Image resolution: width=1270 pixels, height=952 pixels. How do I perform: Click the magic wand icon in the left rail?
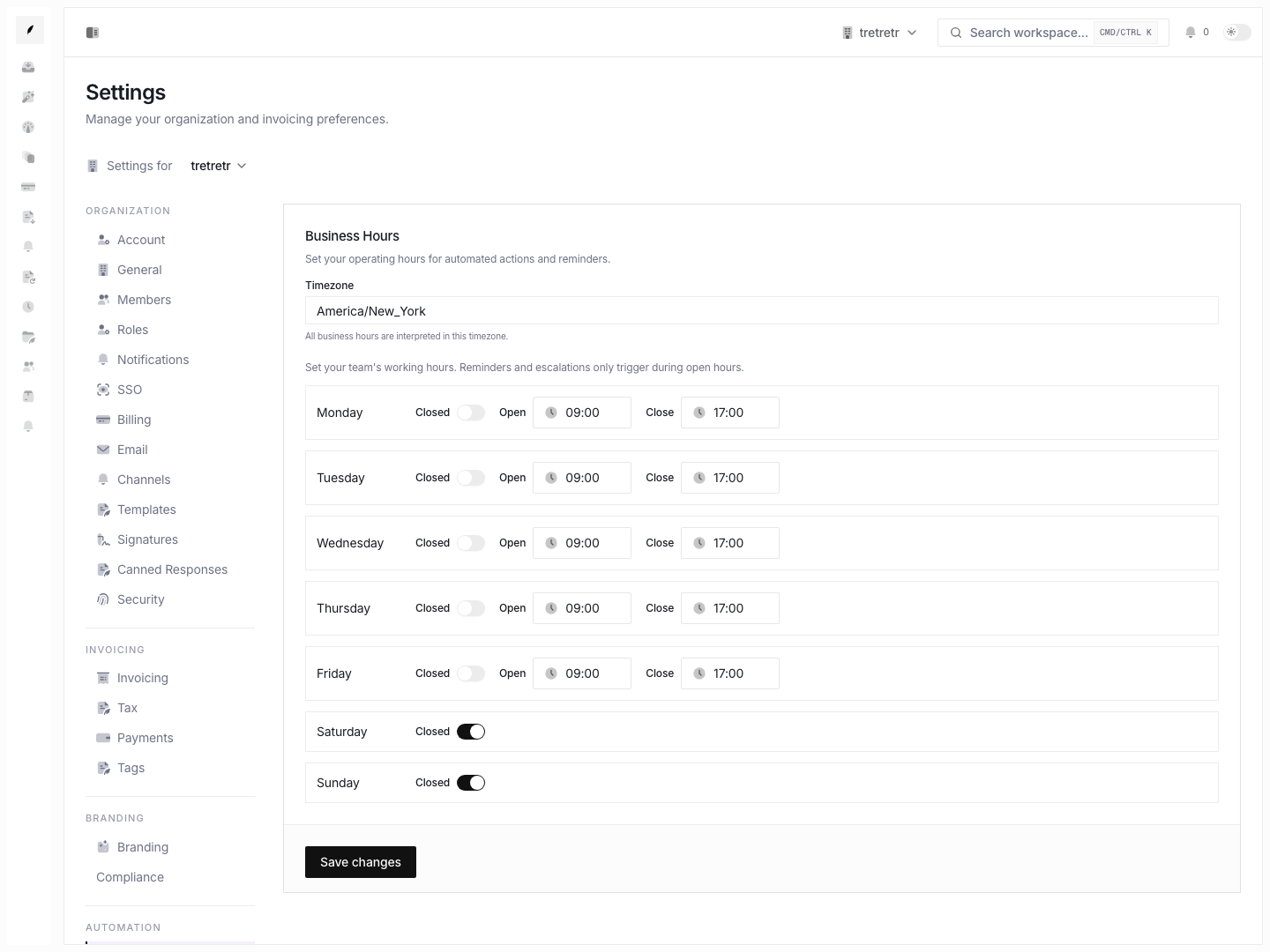[x=28, y=97]
